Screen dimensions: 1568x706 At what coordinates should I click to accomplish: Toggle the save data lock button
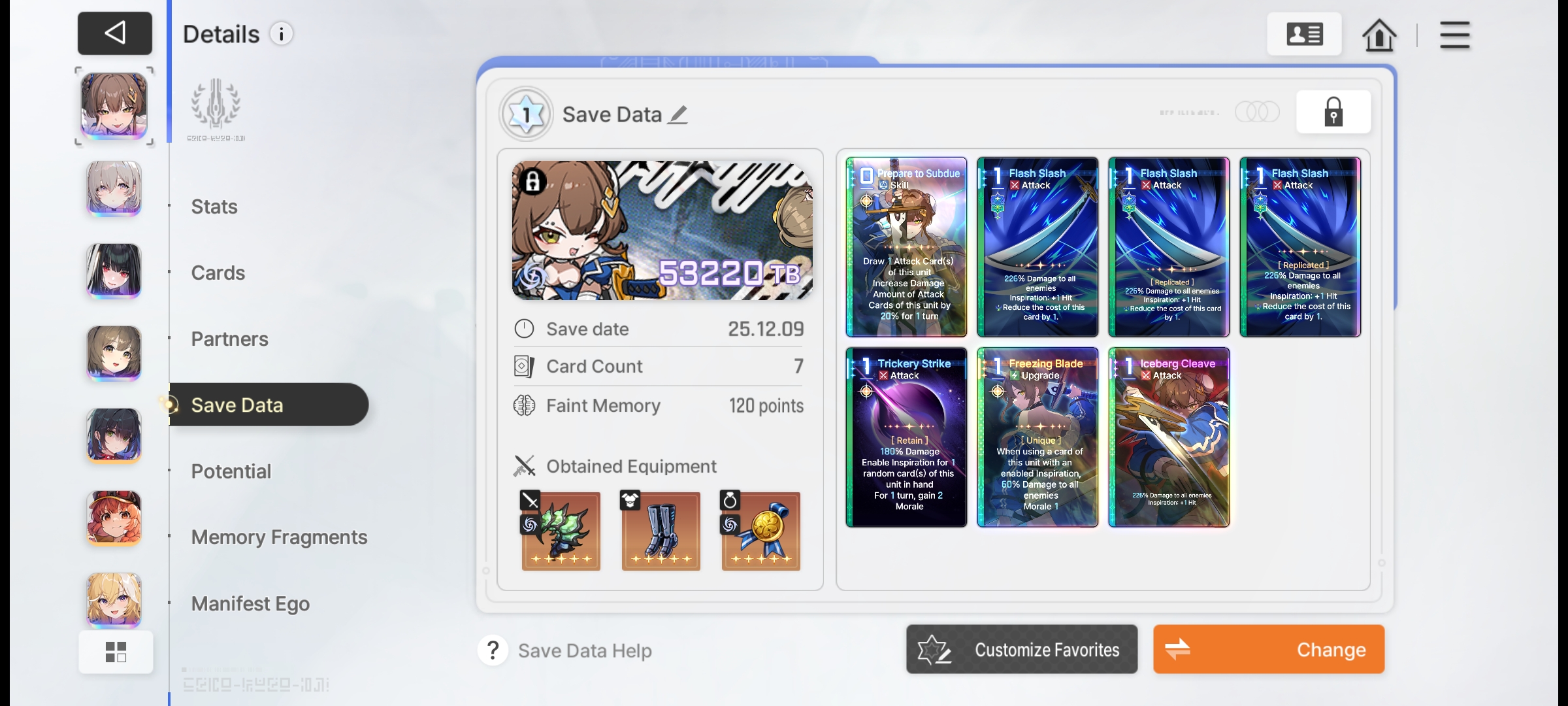pyautogui.click(x=1333, y=112)
